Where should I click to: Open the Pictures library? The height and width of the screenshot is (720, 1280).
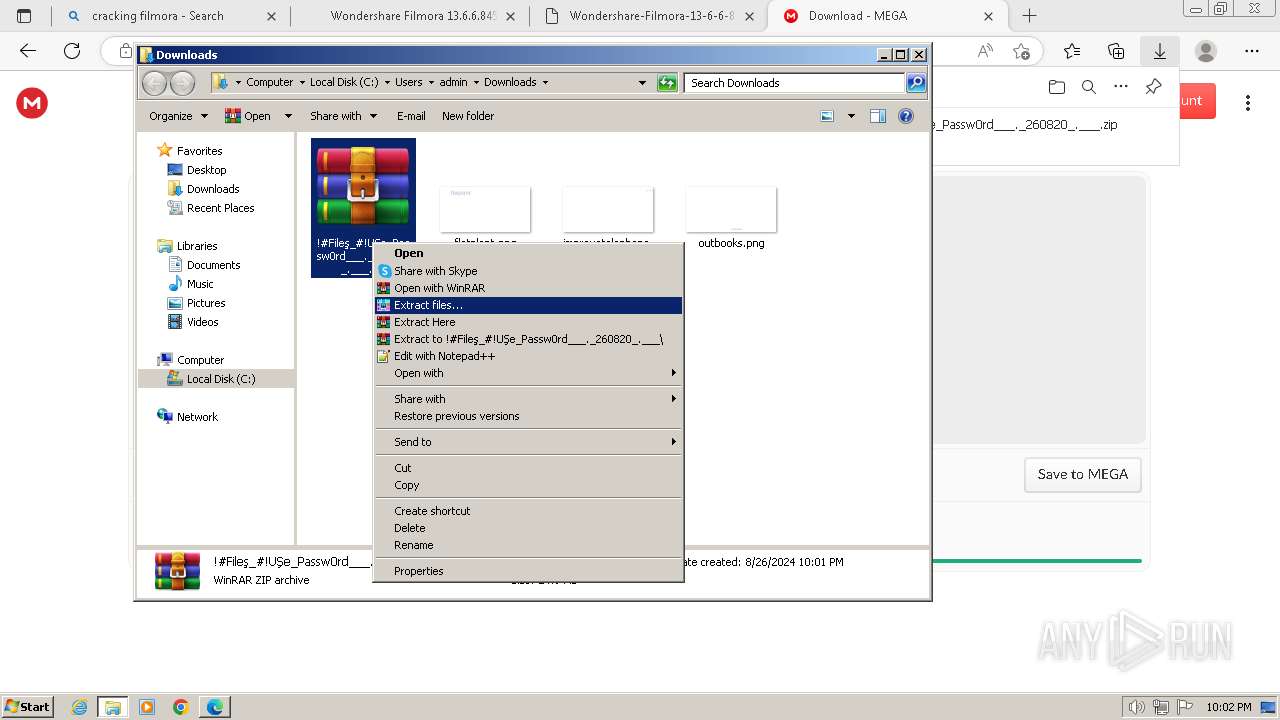206,303
